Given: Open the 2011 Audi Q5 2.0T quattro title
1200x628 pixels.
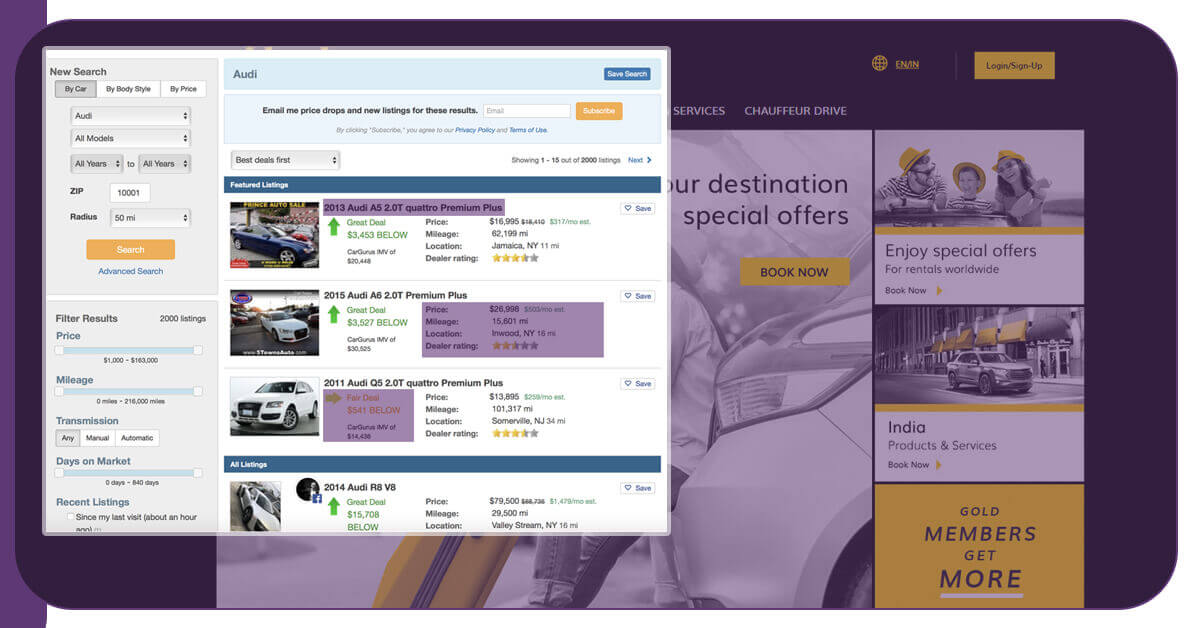Looking at the screenshot, I should [x=414, y=384].
